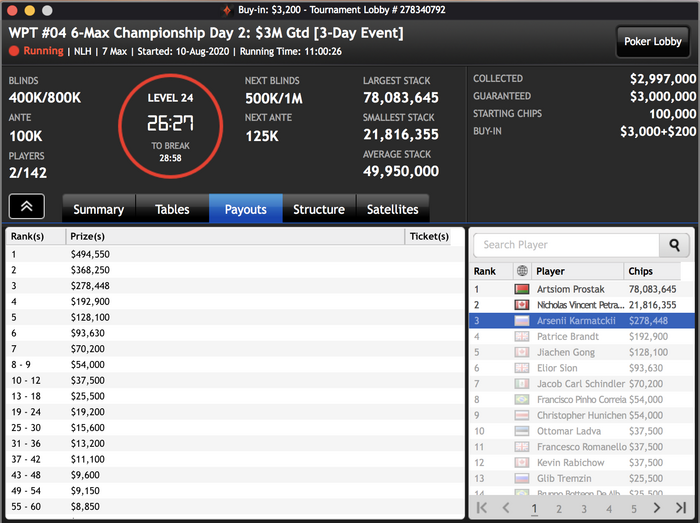This screenshot has width=700, height=523.
Task: Click the search magnifier icon
Action: [674, 245]
